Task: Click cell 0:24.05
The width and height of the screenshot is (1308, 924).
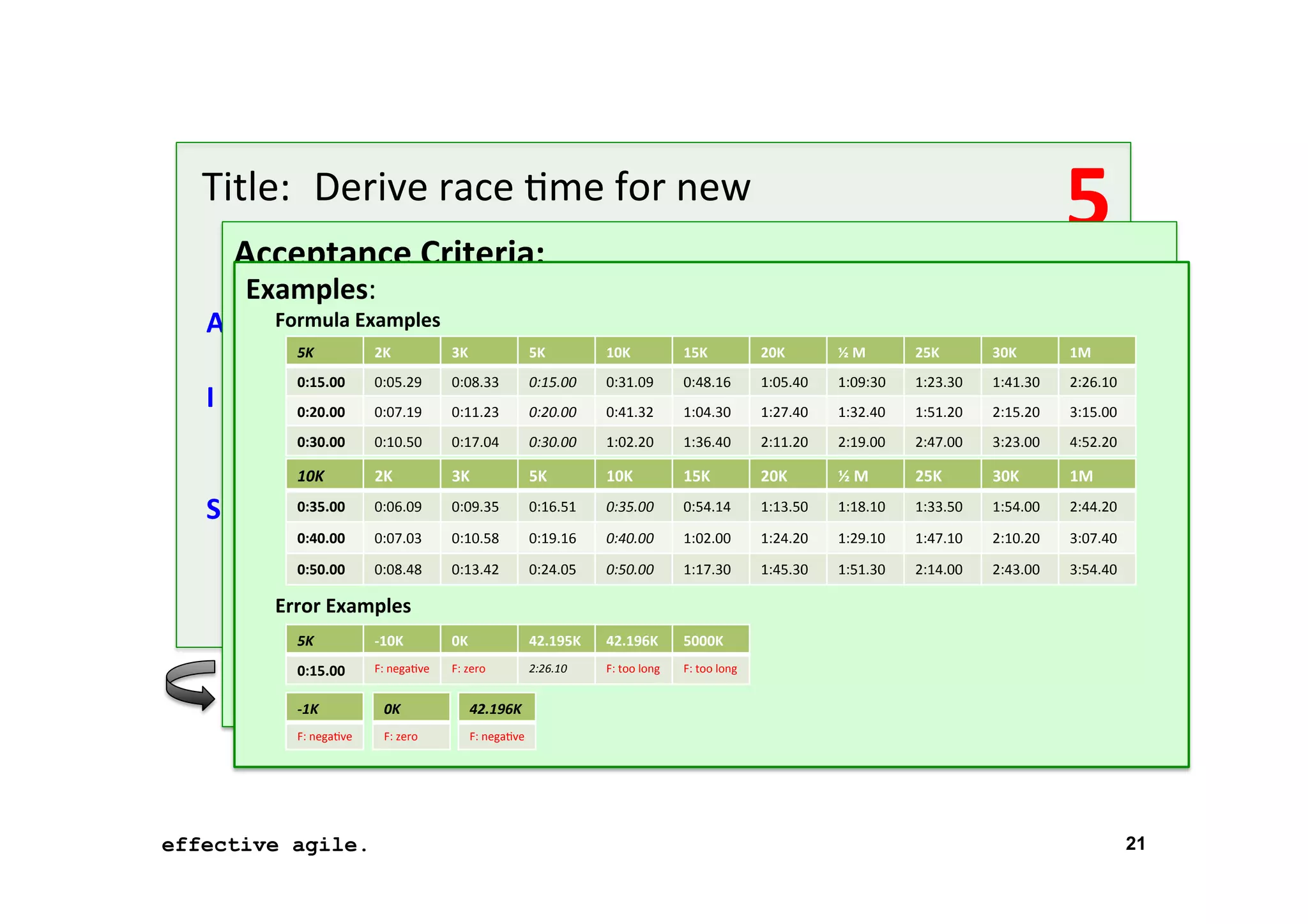Action: click(556, 570)
